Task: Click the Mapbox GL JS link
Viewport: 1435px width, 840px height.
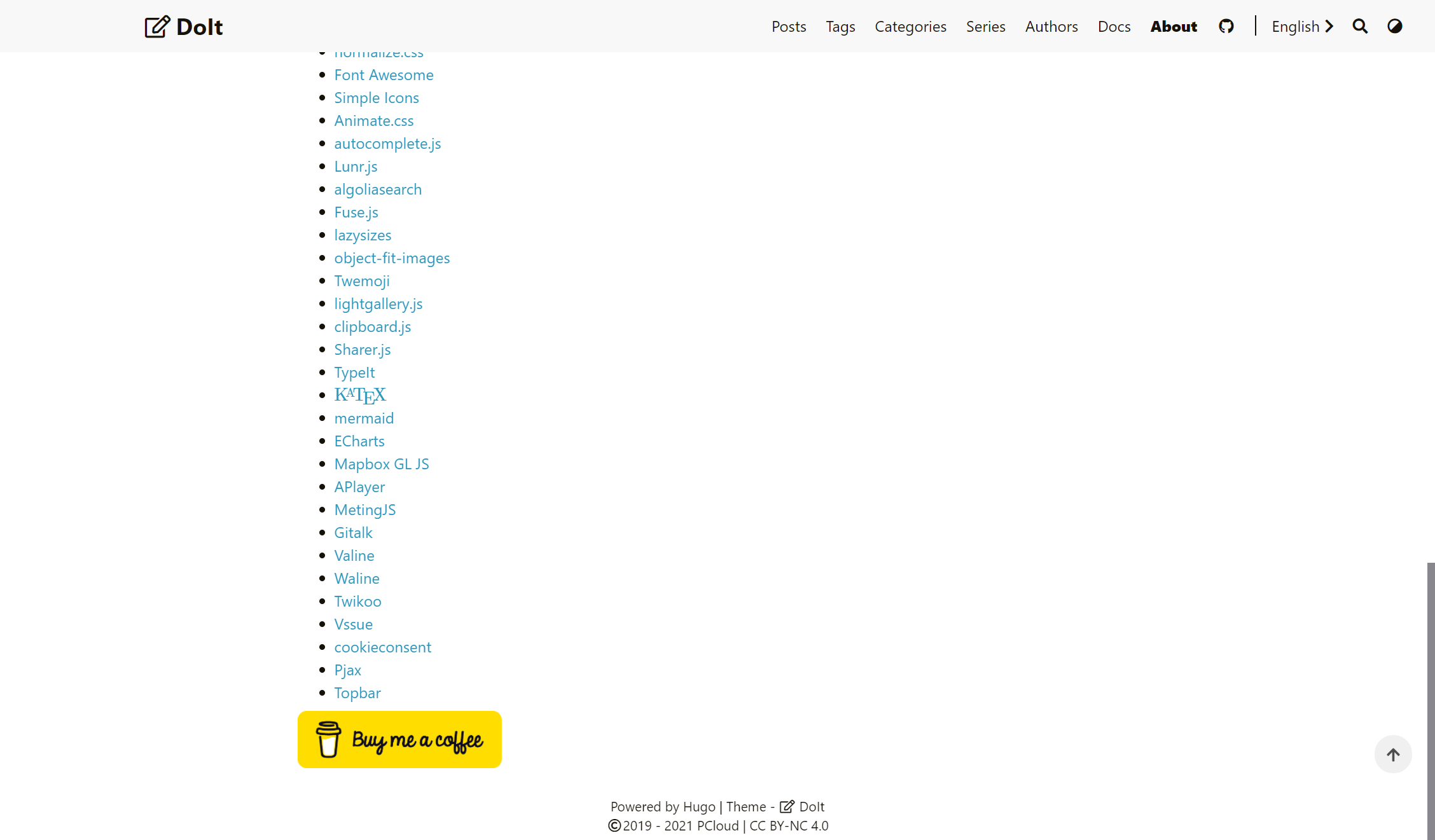Action: [x=382, y=464]
